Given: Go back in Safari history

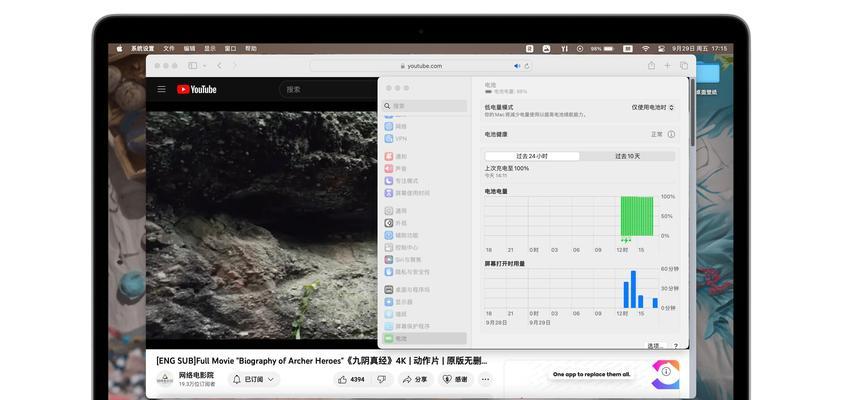Looking at the screenshot, I should (x=219, y=66).
